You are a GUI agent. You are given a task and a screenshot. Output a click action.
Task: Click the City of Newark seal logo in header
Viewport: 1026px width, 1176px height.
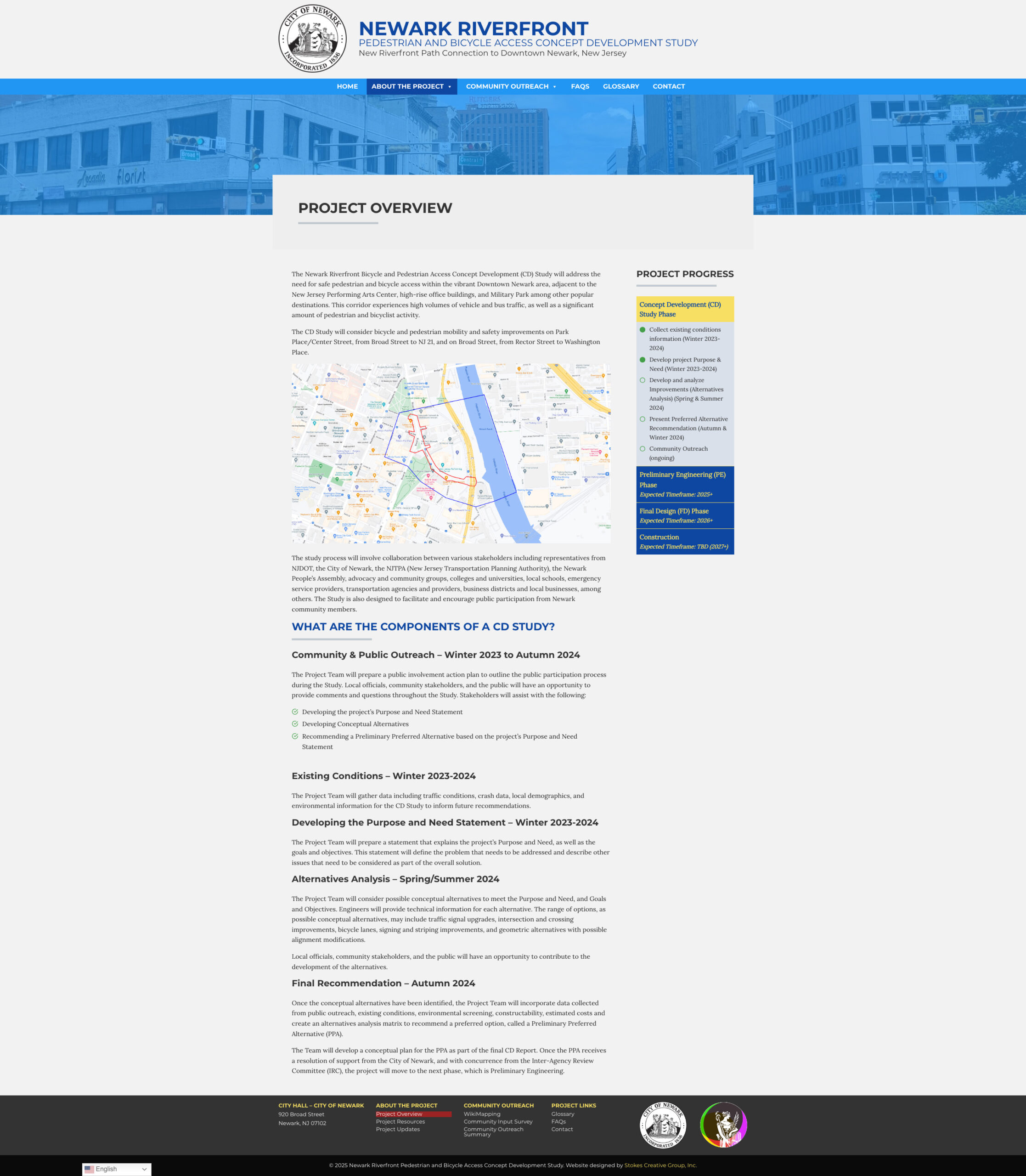(312, 39)
